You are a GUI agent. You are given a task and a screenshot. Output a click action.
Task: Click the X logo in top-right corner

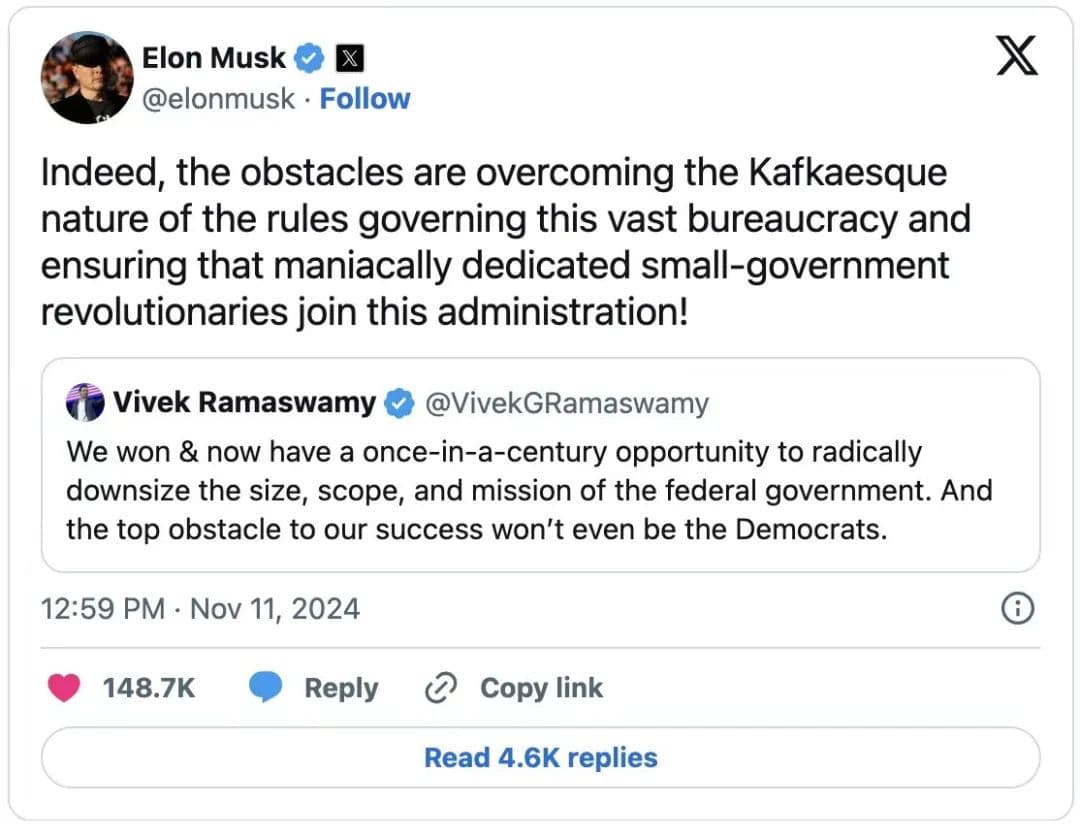[1018, 56]
